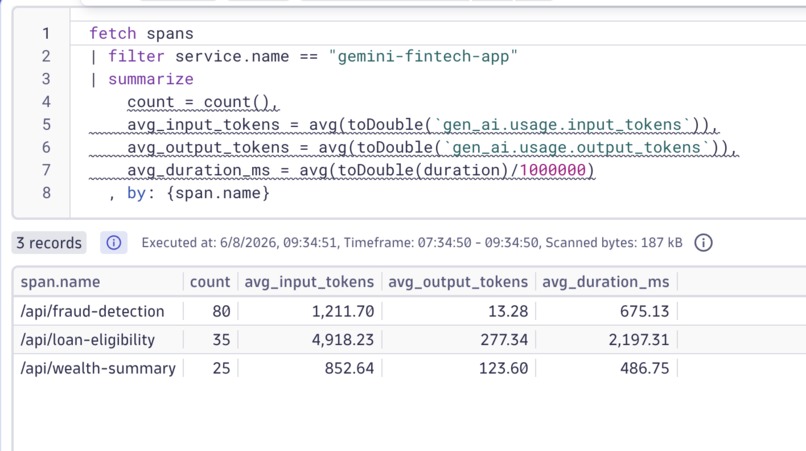Viewport: 806px width, 451px height.
Task: Sort by the avg_input_tokens column header
Action: click(309, 282)
